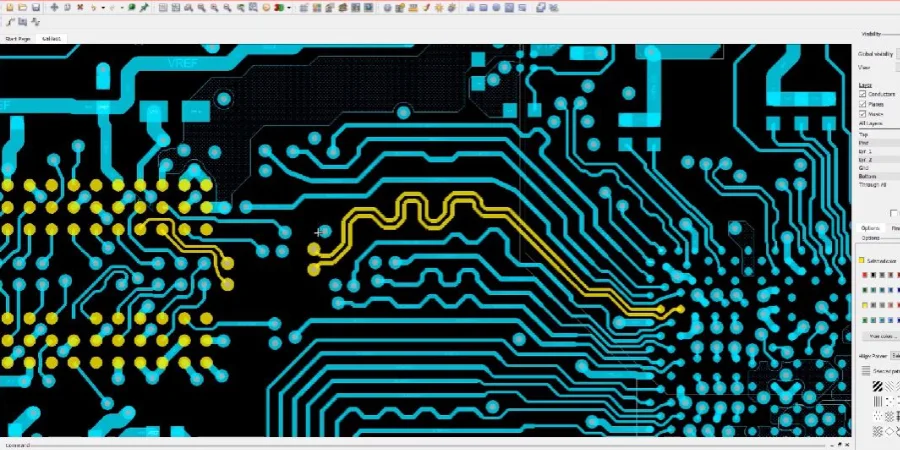
Task: Click the yellow Selection color swatch
Action: pos(862,261)
